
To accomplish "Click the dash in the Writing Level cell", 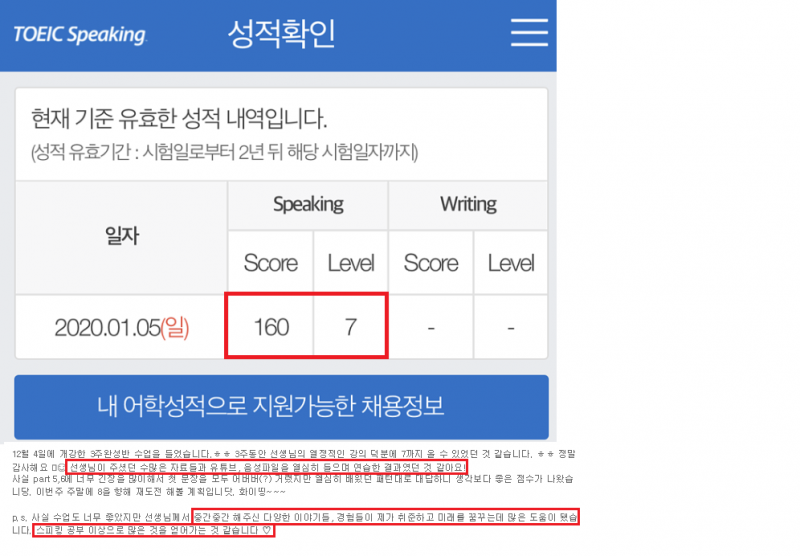I will [x=511, y=327].
